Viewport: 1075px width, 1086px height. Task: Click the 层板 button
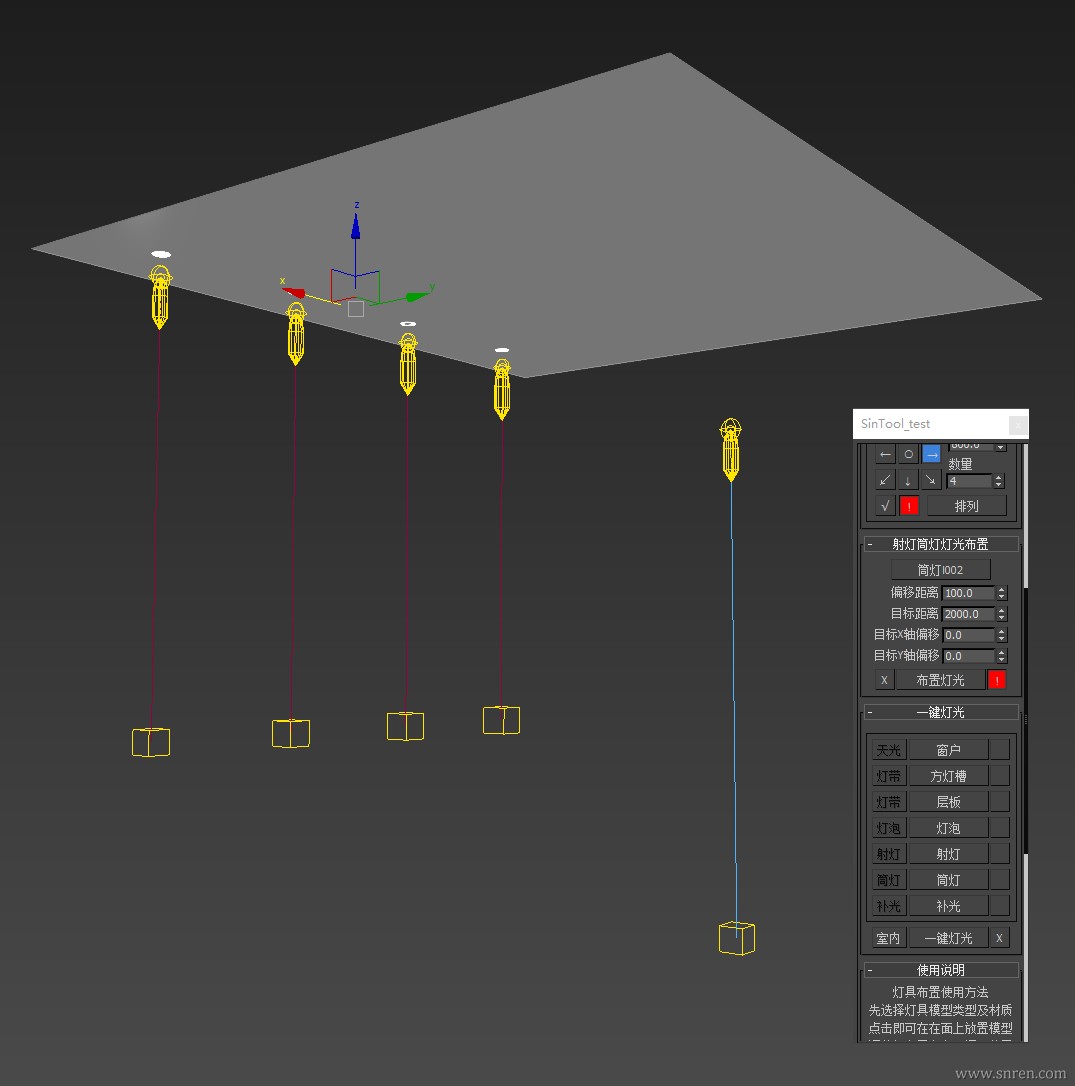(x=948, y=802)
